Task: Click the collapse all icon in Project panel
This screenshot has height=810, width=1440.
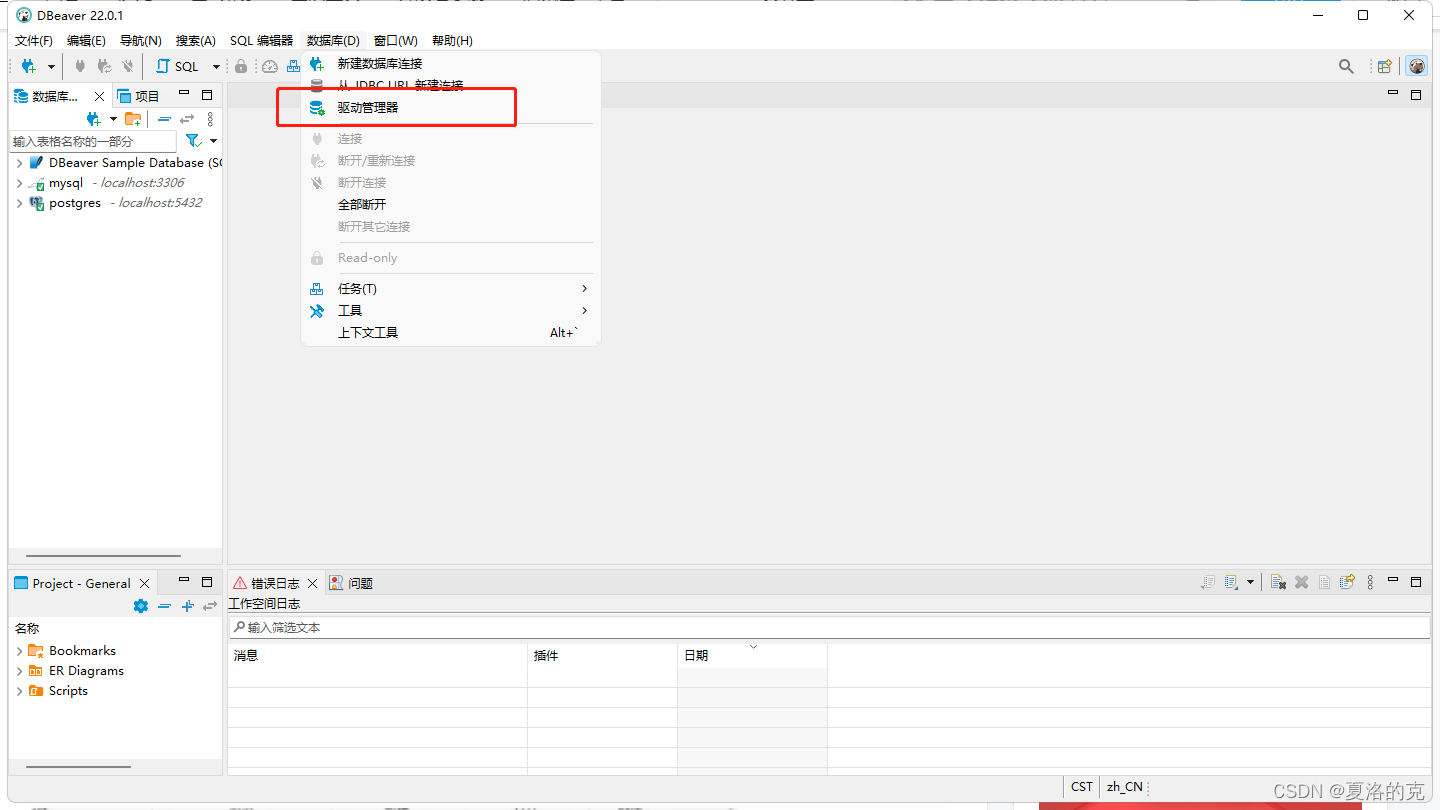Action: click(165, 606)
